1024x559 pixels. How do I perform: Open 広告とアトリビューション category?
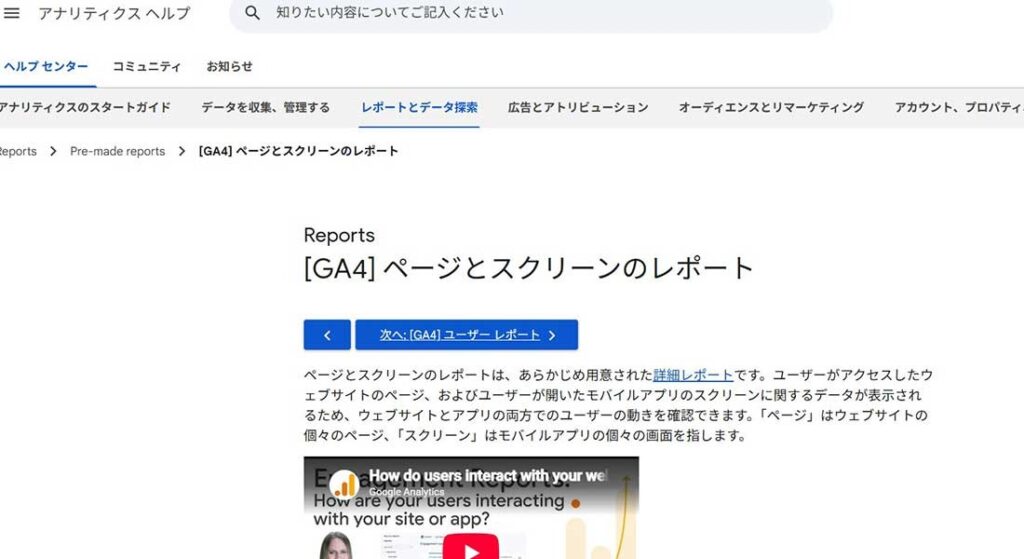[x=578, y=108]
